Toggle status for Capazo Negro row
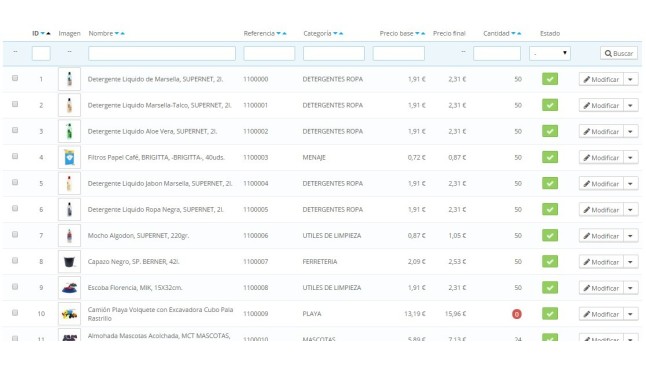Screen dimensions: 646x366 click(x=550, y=261)
